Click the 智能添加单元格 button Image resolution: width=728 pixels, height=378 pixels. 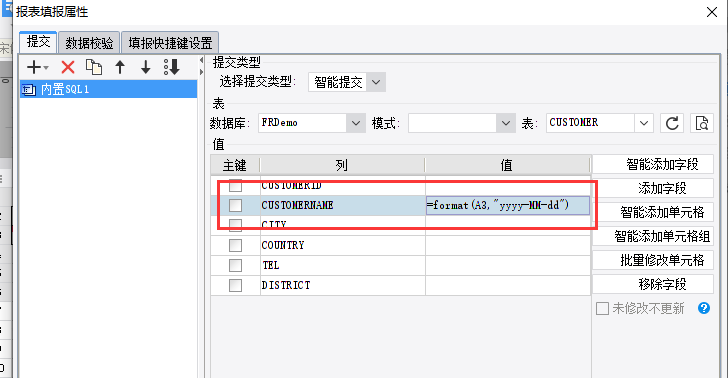point(653,212)
